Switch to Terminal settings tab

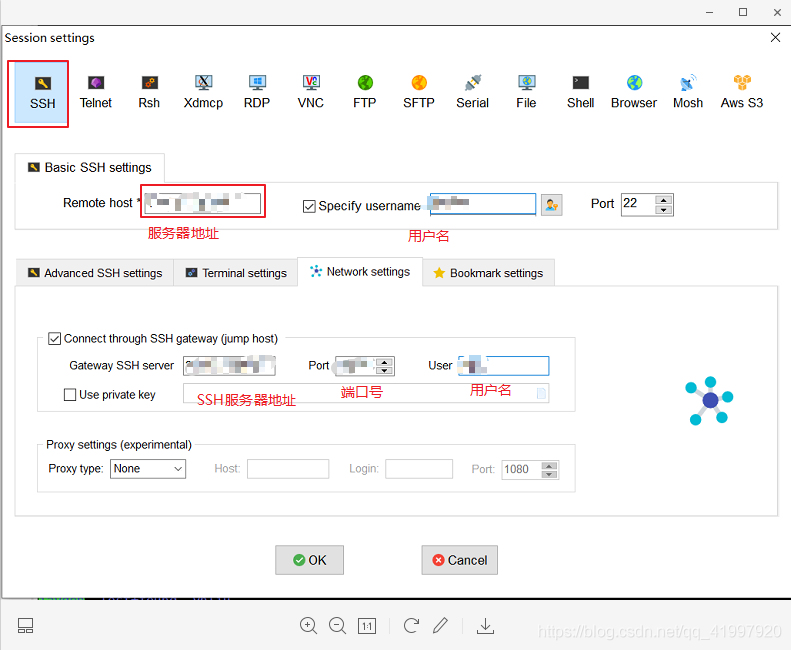[236, 273]
